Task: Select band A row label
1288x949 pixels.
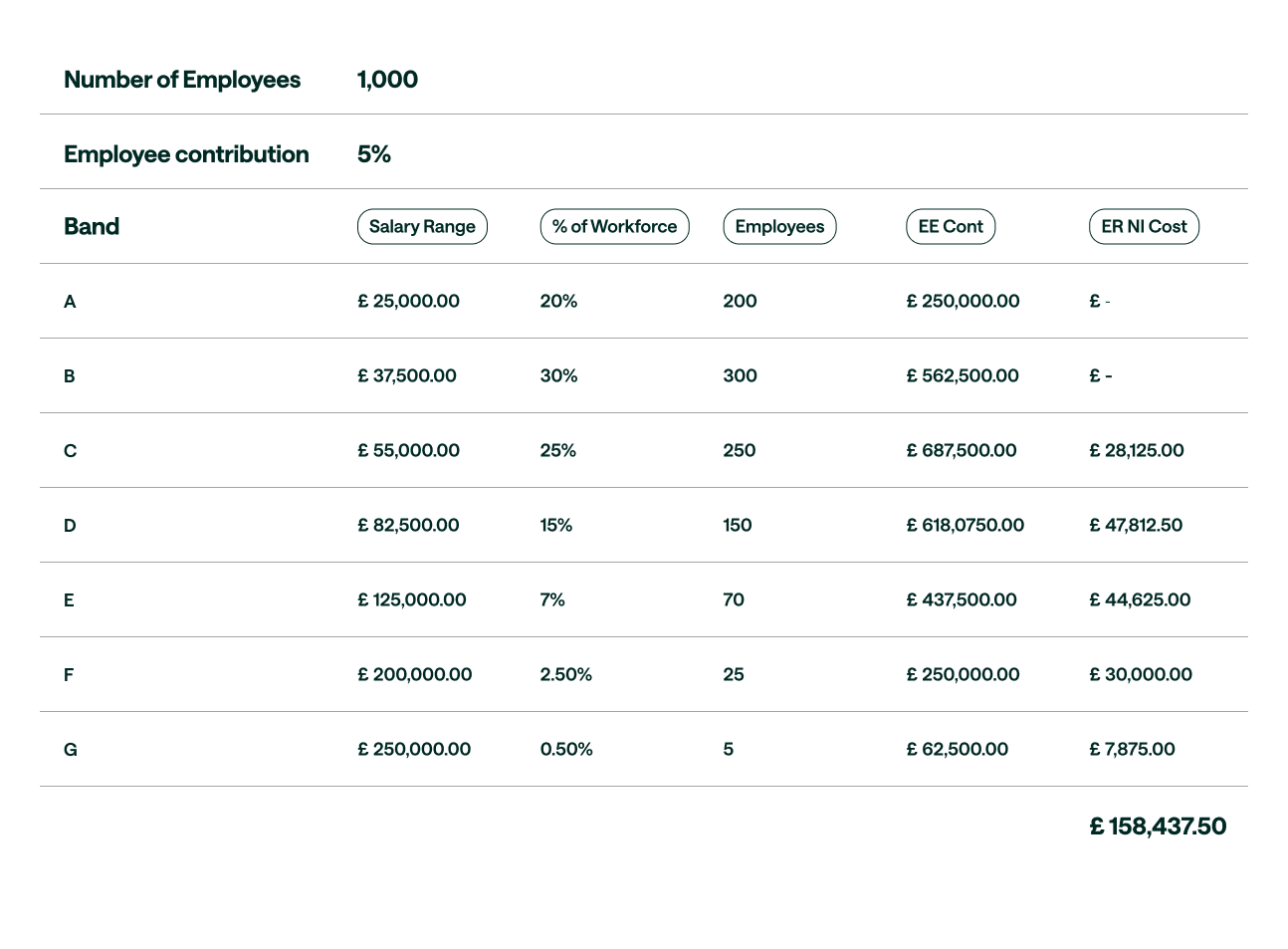Action: coord(70,301)
